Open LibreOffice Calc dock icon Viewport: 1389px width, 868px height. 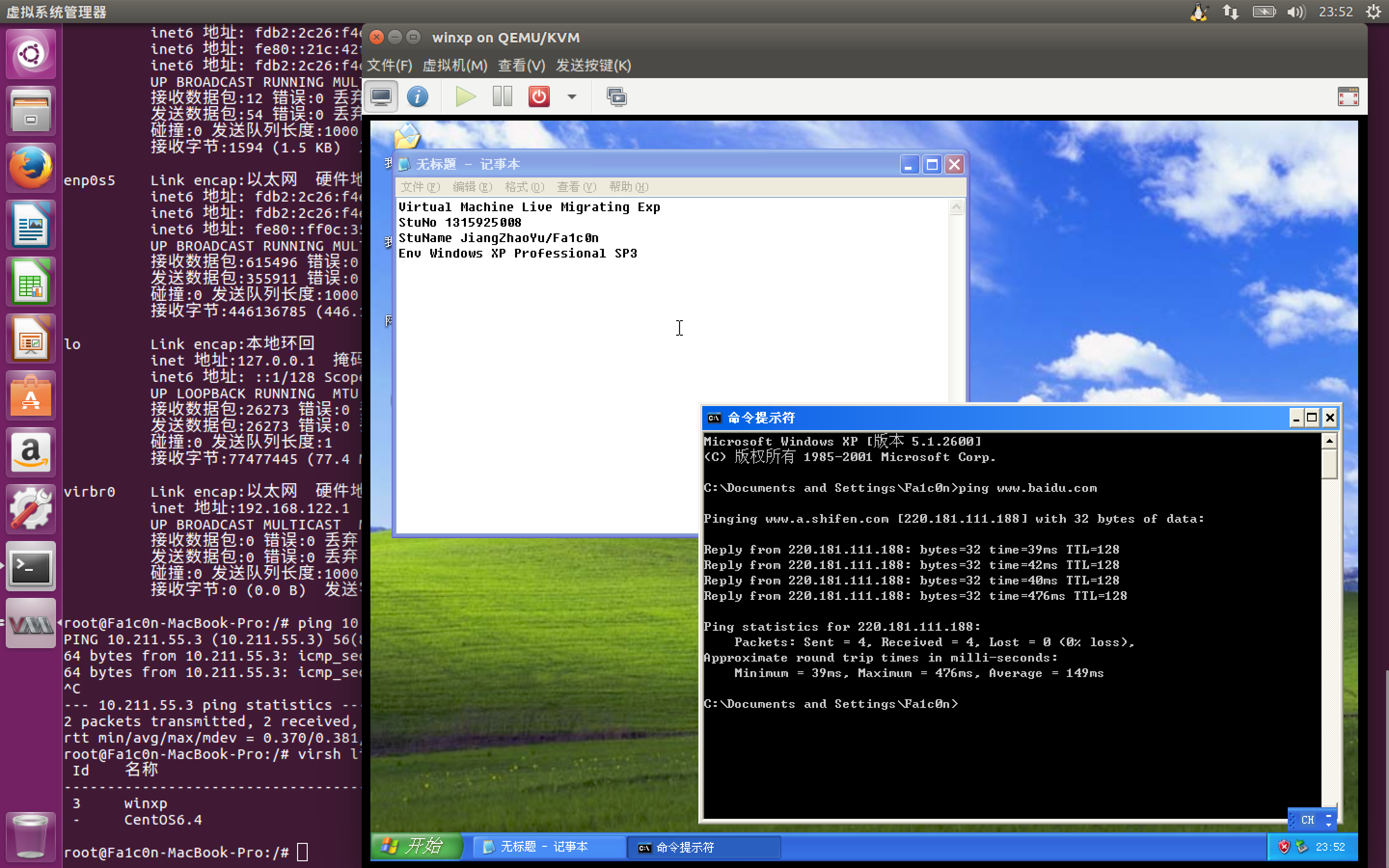pyautogui.click(x=31, y=282)
